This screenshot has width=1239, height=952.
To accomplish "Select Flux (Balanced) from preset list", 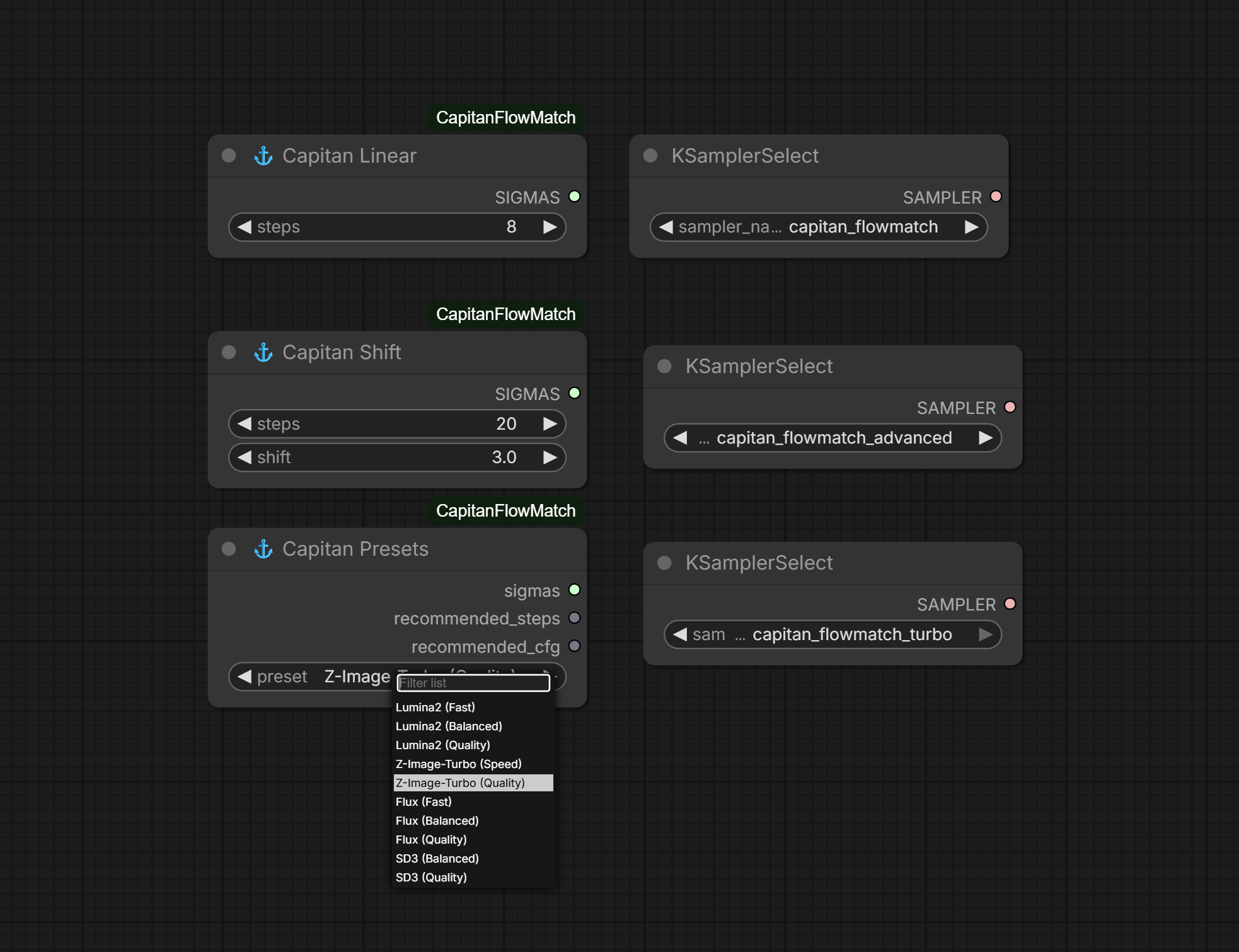I will click(437, 821).
